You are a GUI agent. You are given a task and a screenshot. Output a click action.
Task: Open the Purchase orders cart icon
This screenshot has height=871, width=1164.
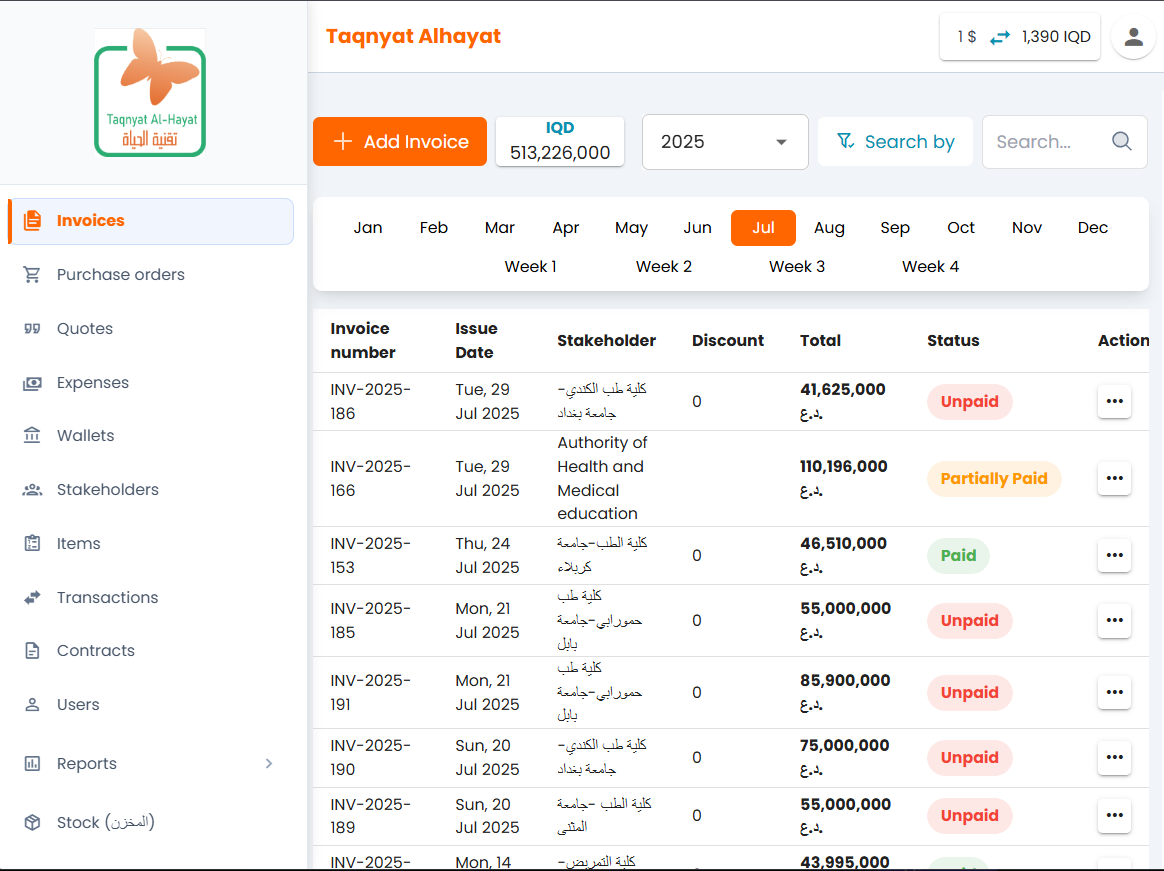tap(32, 275)
